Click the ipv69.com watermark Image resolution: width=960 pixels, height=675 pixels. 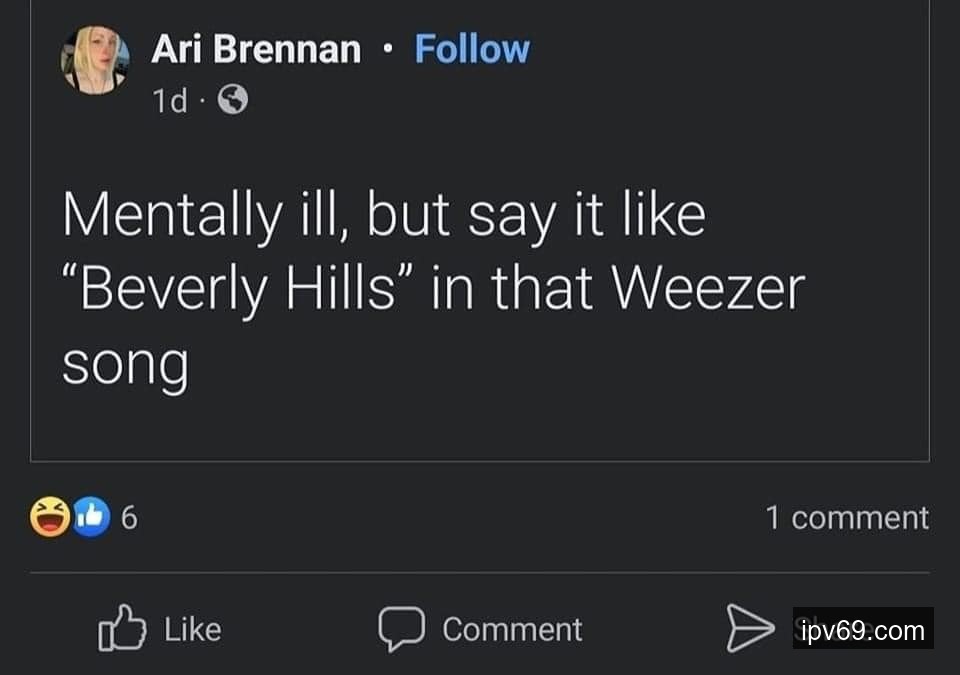pos(863,630)
